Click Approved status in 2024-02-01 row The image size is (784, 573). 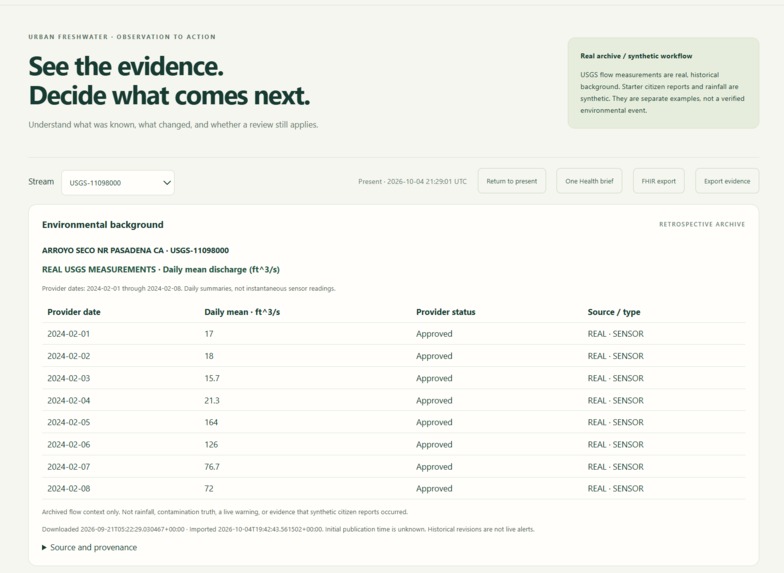pyautogui.click(x=434, y=334)
